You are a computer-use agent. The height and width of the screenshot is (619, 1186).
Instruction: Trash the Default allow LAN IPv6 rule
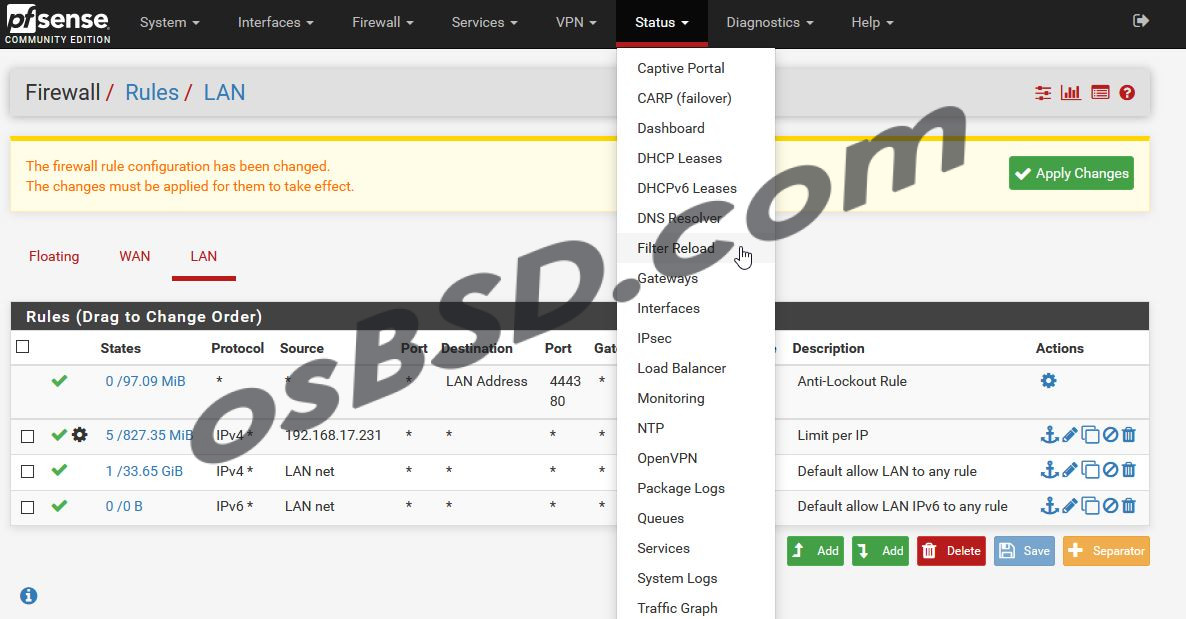[1129, 505]
